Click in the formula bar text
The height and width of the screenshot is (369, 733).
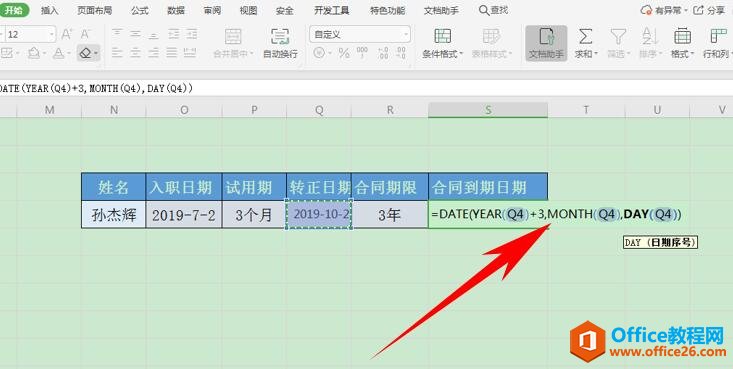click(x=96, y=88)
